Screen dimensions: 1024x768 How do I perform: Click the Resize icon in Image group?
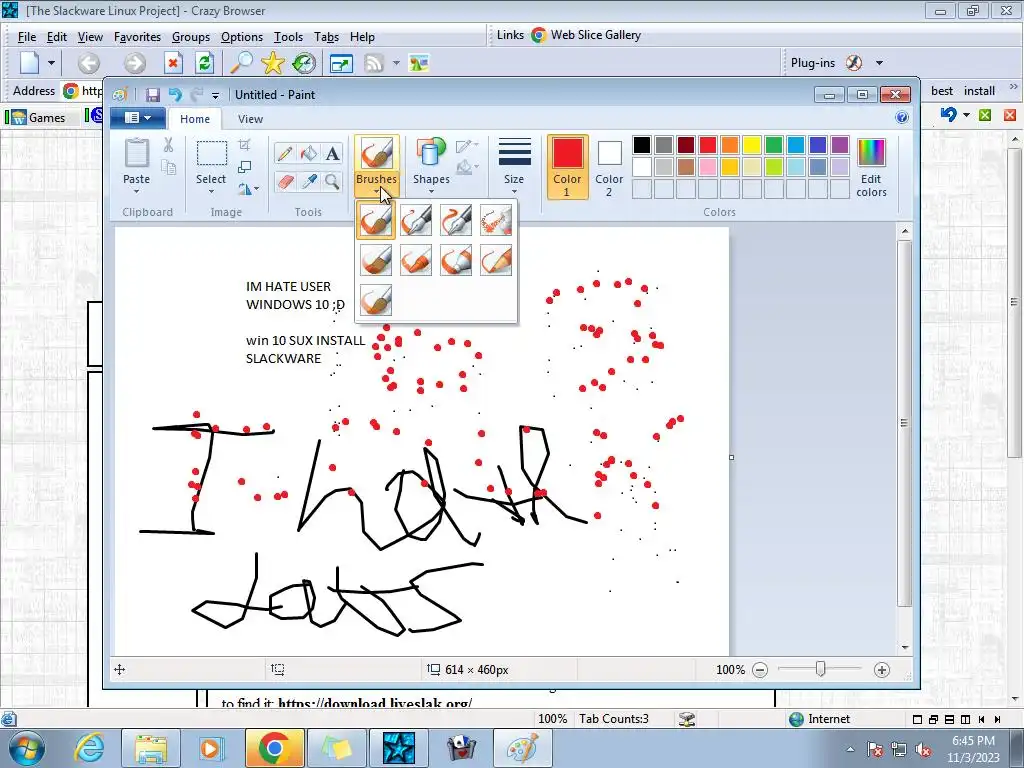coord(244,167)
